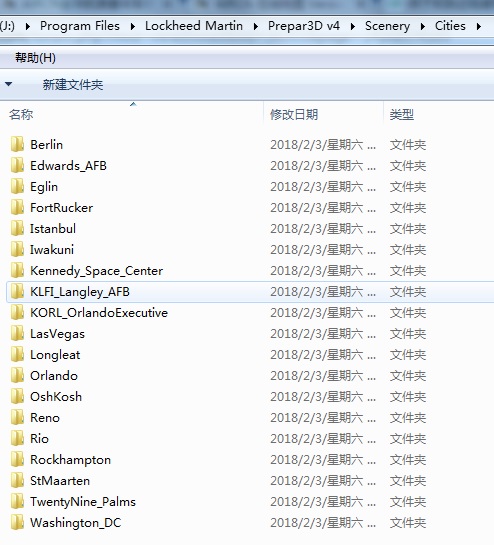This screenshot has width=494, height=545.
Task: Select the Eglin folder name
Action: point(44,187)
